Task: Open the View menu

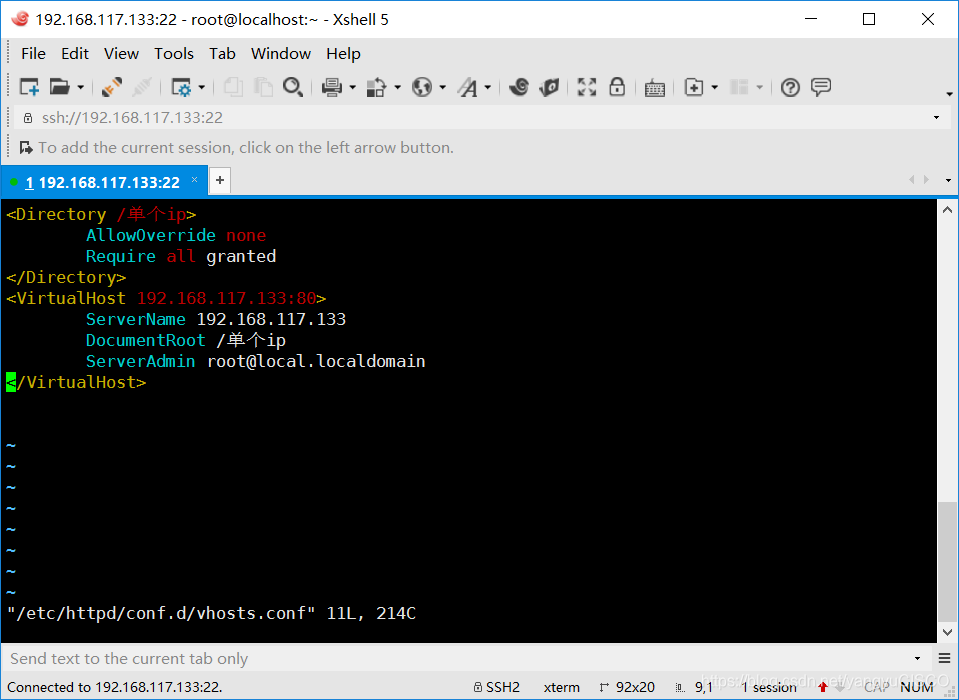Action: click(x=121, y=54)
